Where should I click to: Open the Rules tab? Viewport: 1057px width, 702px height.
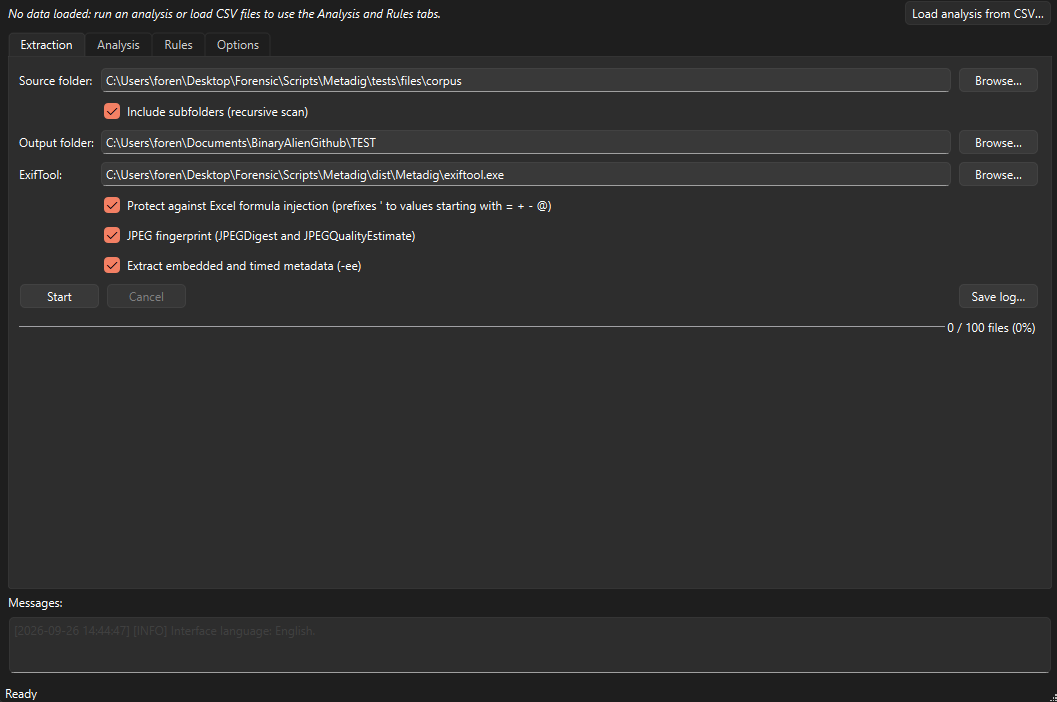pos(178,45)
